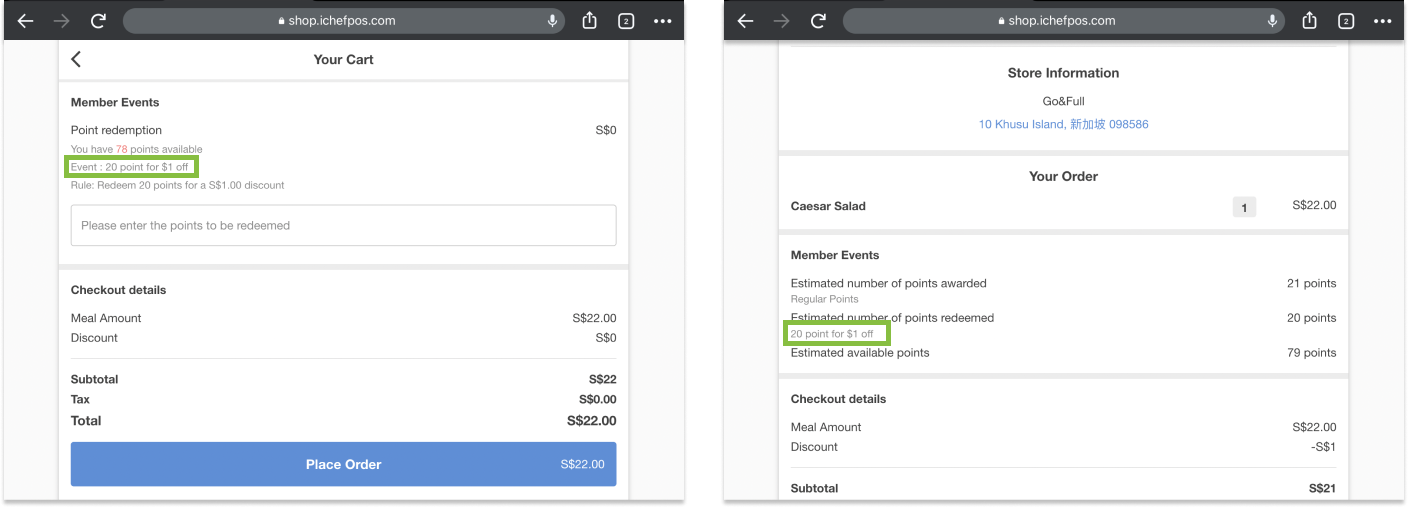Focus the address bar in the Your Cart window
Screen dimensions: 1408x508
point(340,21)
